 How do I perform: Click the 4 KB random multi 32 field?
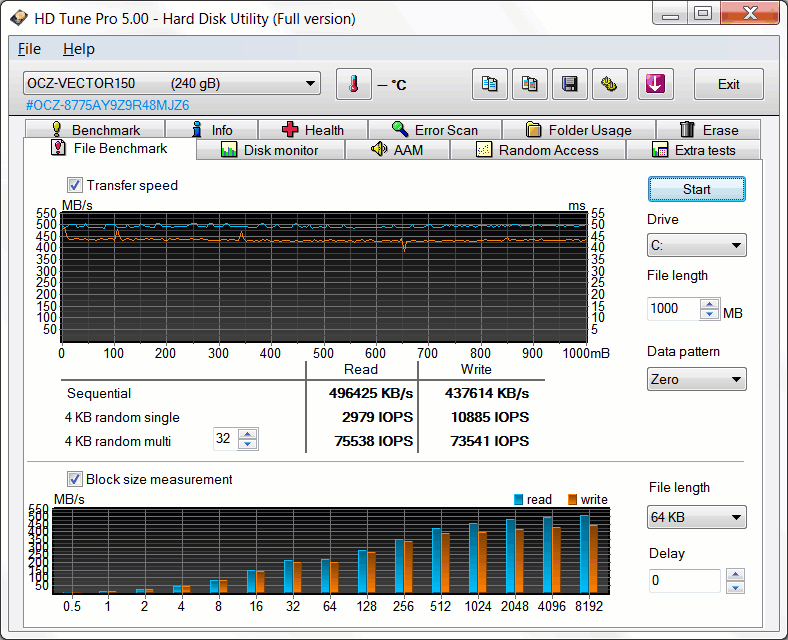(226, 439)
